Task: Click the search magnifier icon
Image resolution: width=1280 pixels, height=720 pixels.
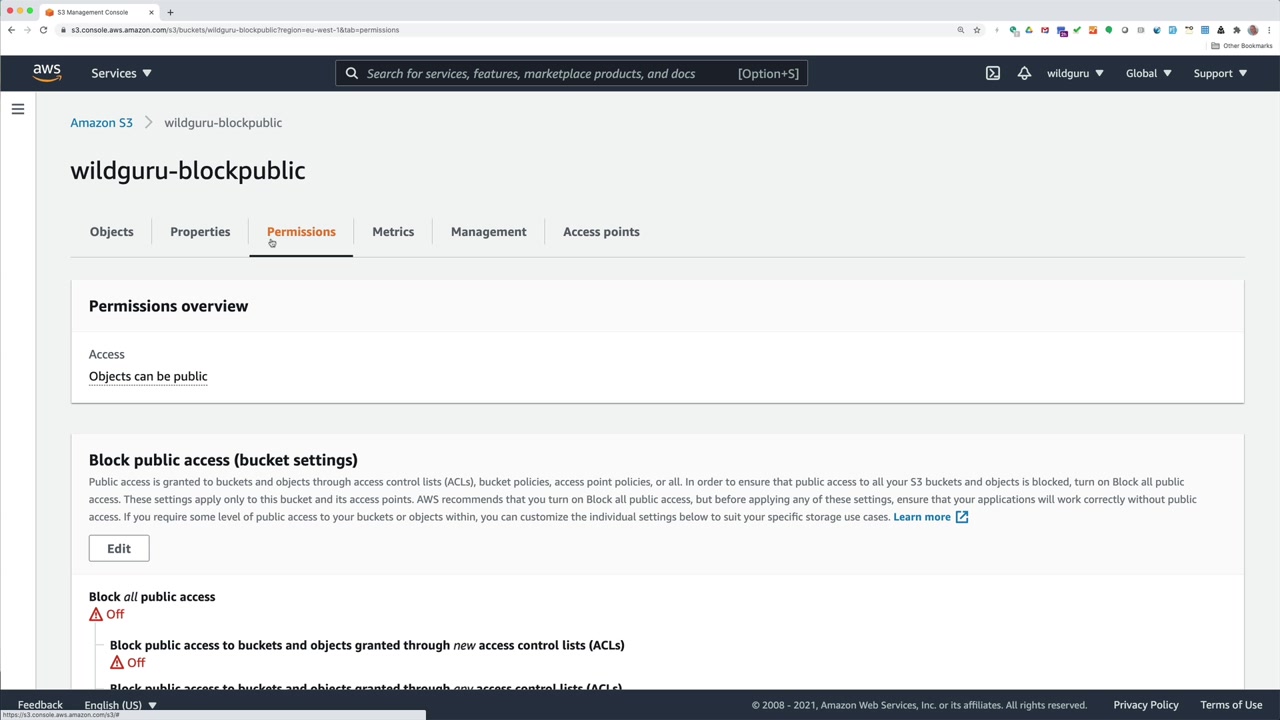Action: pyautogui.click(x=352, y=73)
